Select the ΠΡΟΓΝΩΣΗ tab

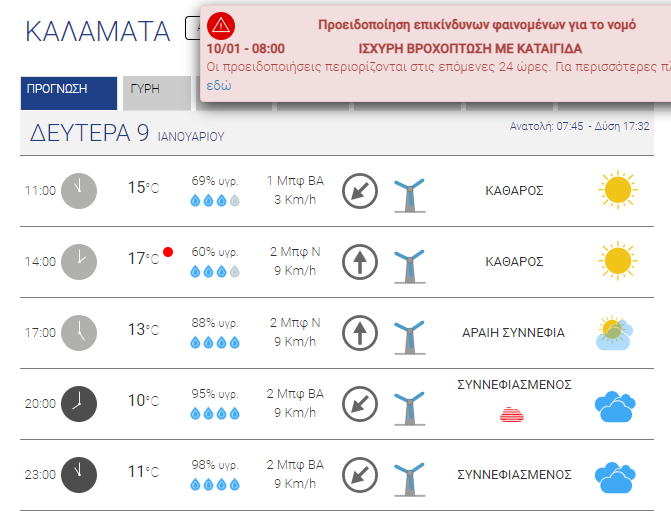69,93
